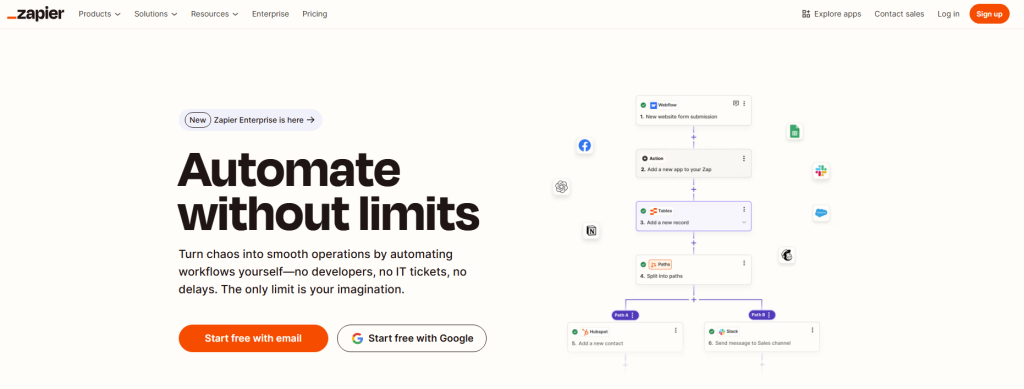The image size is (1024, 389).
Task: Open the Facebook app icon
Action: (x=584, y=146)
